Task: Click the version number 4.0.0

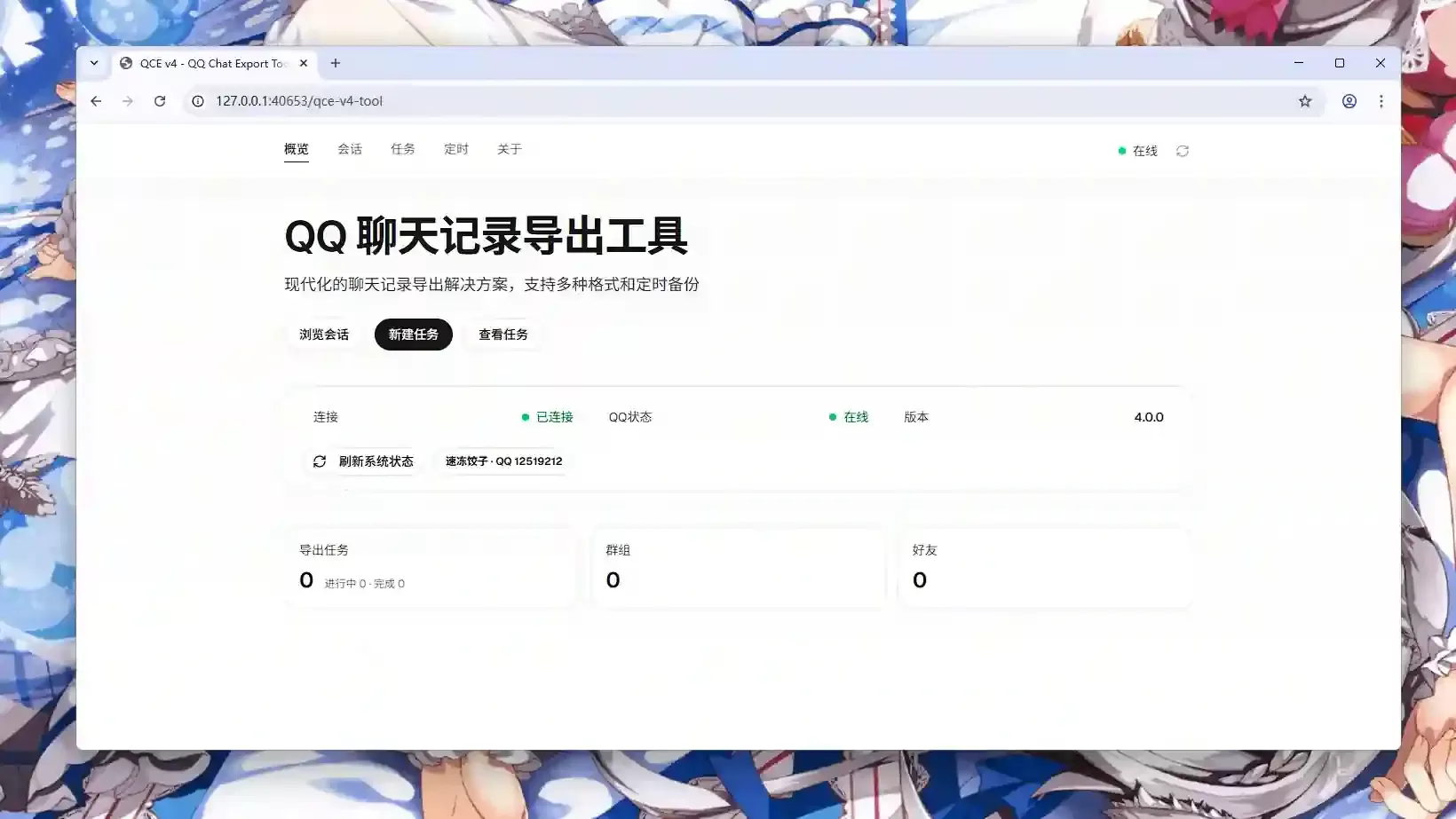Action: click(1149, 417)
